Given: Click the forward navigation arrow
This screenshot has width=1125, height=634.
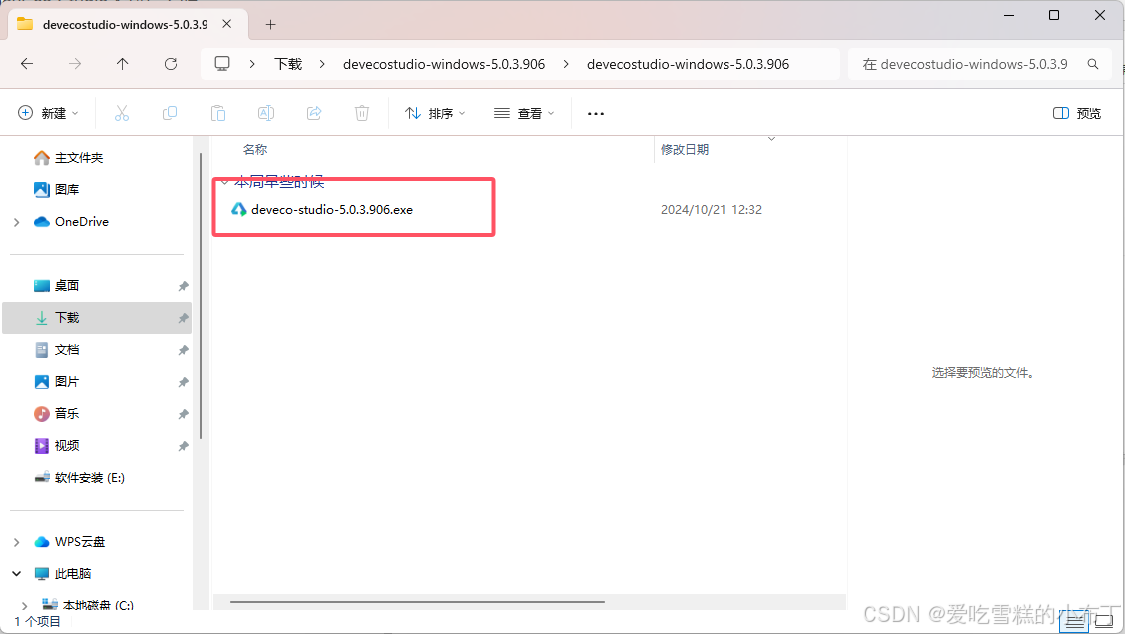Looking at the screenshot, I should pos(75,64).
